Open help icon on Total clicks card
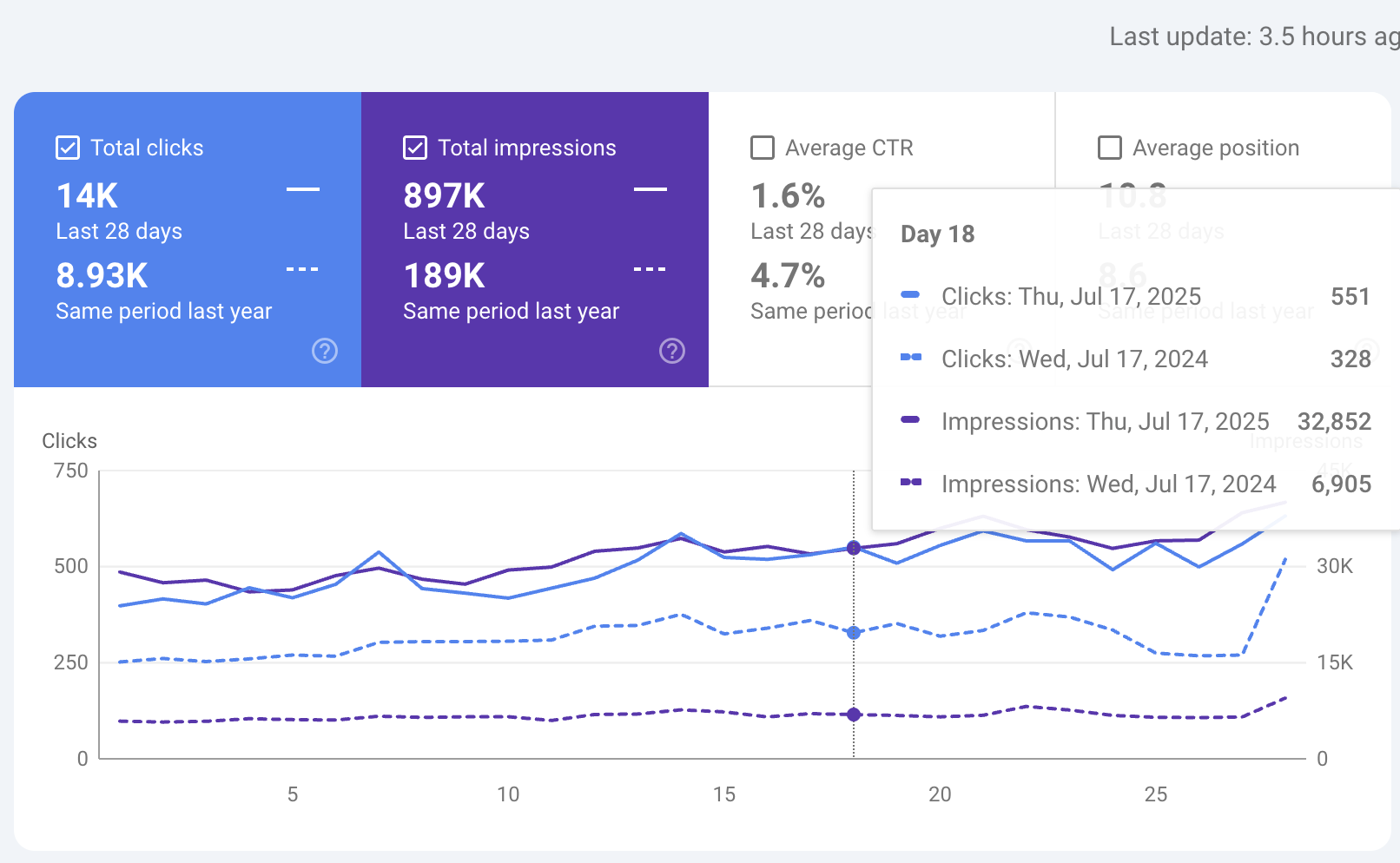 click(x=325, y=351)
